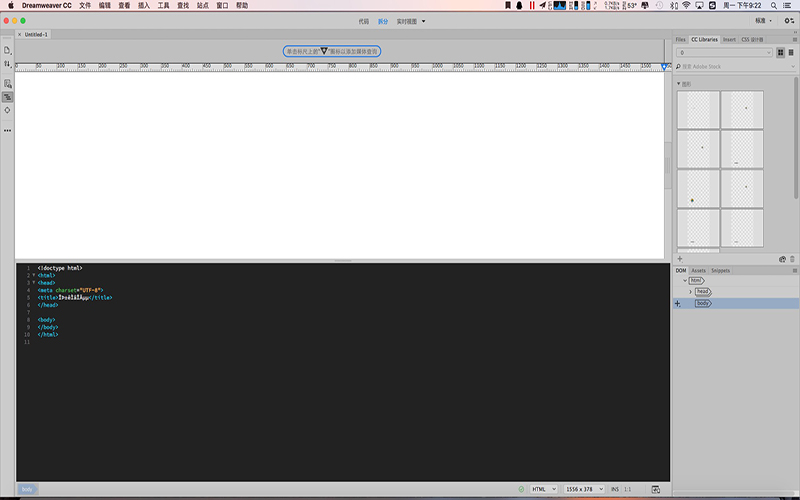Image resolution: width=800 pixels, height=500 pixels.
Task: Switch to 拆分 split view
Action: [x=383, y=21]
